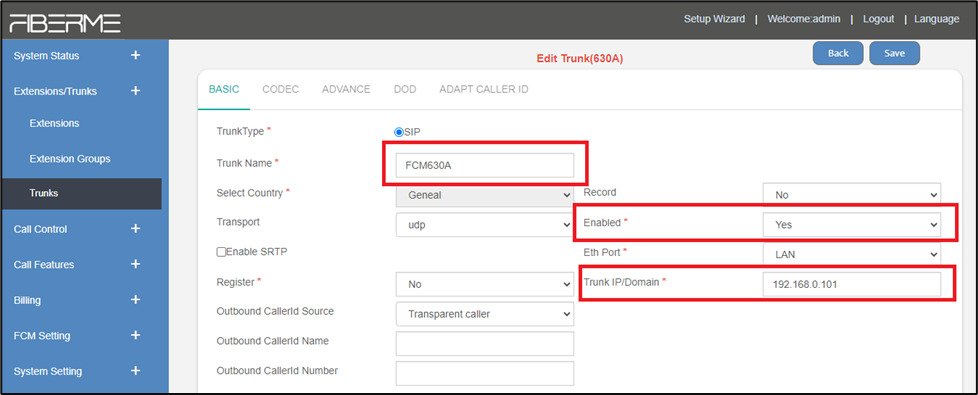Switch to the ADVANCE tab
The width and height of the screenshot is (978, 395).
click(346, 89)
